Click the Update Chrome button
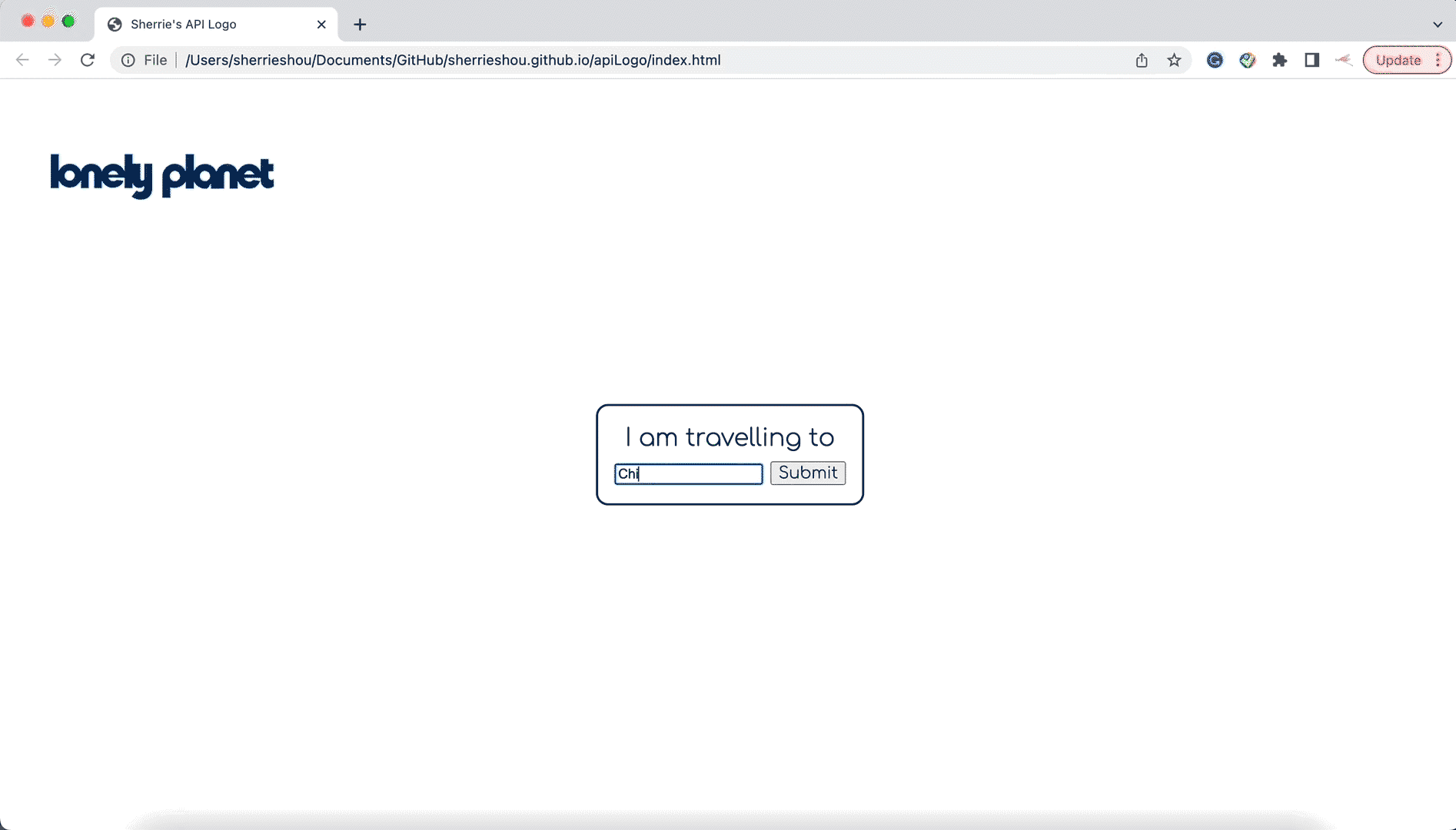The width and height of the screenshot is (1456, 830). [1398, 60]
